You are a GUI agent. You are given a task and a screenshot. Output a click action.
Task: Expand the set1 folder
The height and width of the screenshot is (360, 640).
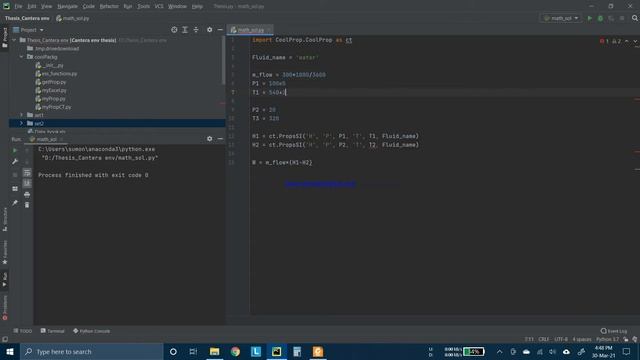(x=22, y=115)
